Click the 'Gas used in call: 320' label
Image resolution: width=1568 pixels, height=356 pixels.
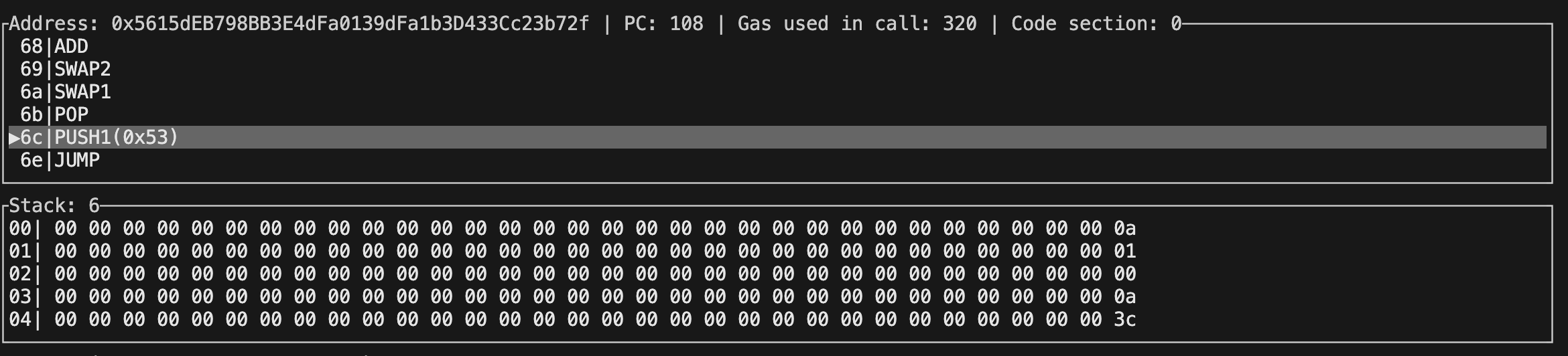point(856,23)
